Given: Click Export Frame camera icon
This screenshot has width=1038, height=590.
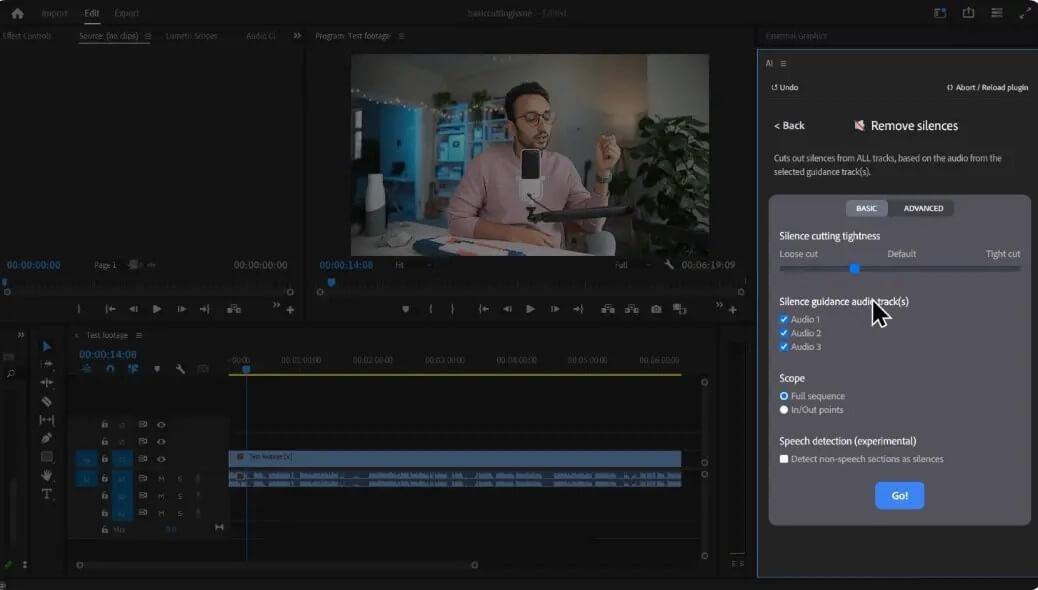Looking at the screenshot, I should click(656, 309).
